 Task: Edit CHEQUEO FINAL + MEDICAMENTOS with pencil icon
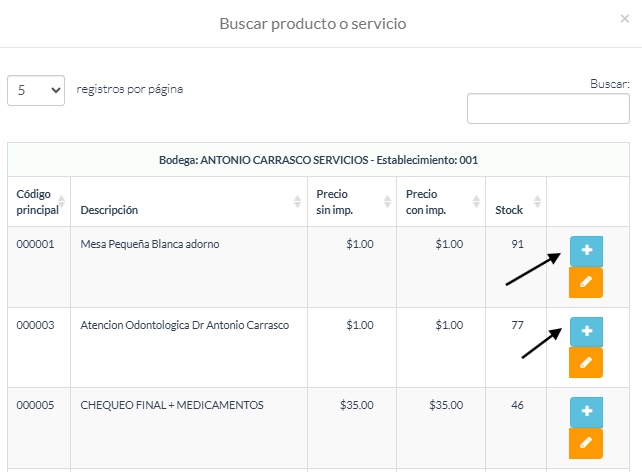pos(586,443)
